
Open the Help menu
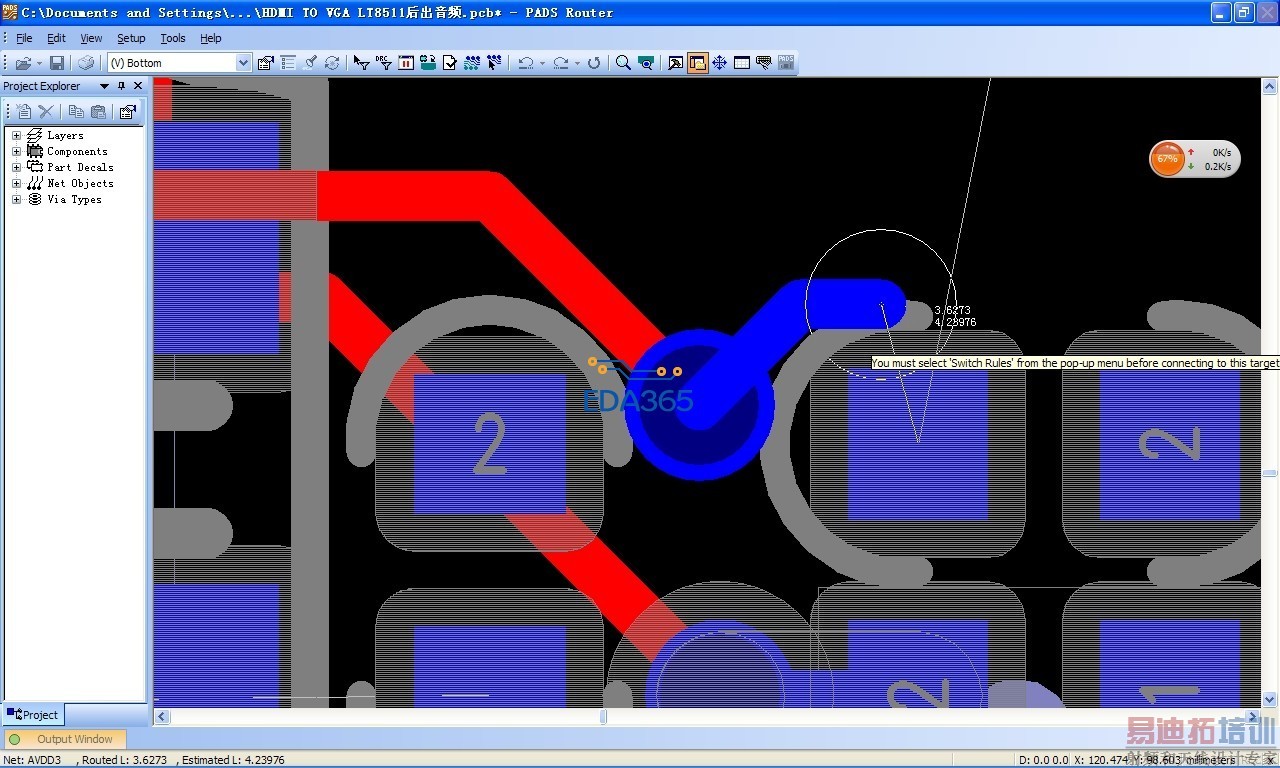(x=210, y=38)
